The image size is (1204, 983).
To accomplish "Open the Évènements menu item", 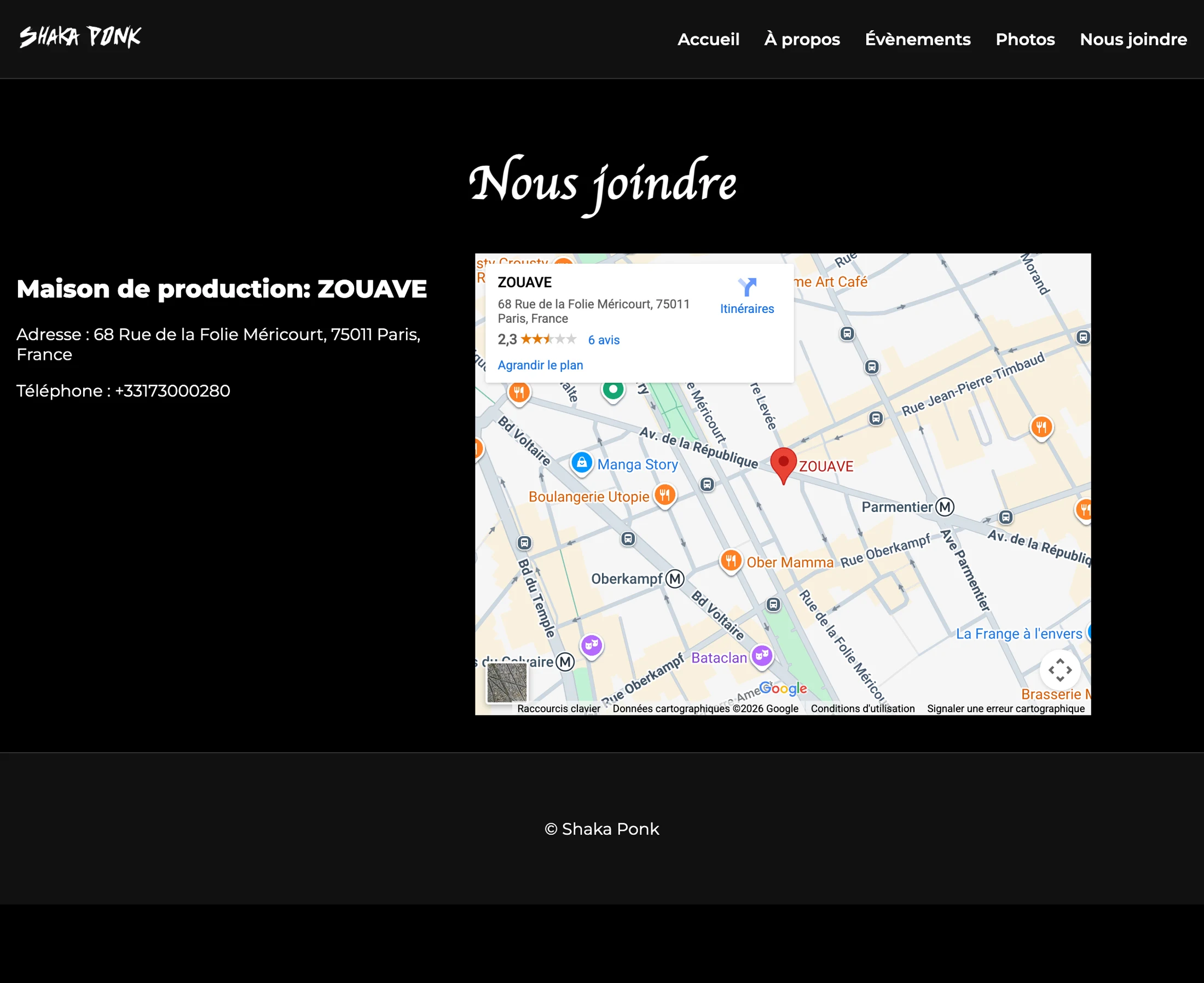I will point(917,39).
